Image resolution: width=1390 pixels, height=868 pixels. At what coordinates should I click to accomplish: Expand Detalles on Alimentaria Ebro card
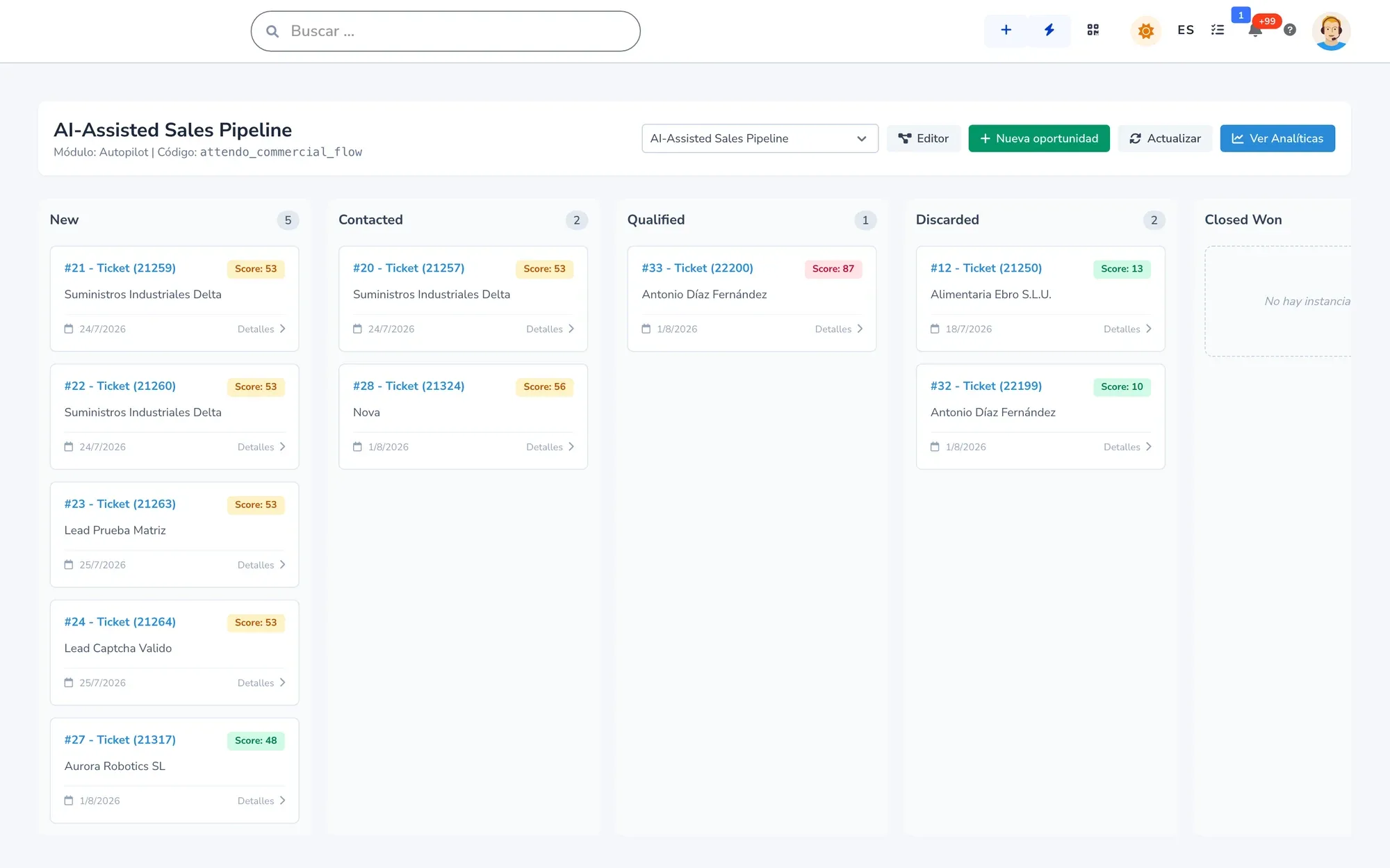coord(1127,329)
